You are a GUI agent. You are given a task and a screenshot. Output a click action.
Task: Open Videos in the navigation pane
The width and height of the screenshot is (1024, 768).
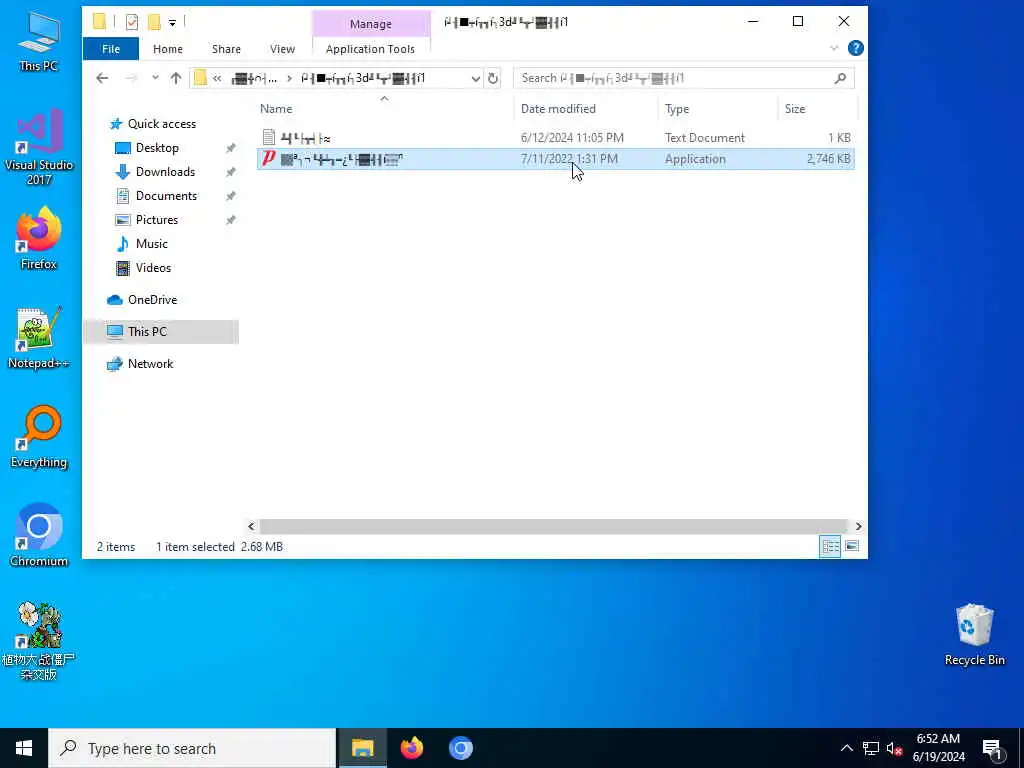tap(153, 268)
